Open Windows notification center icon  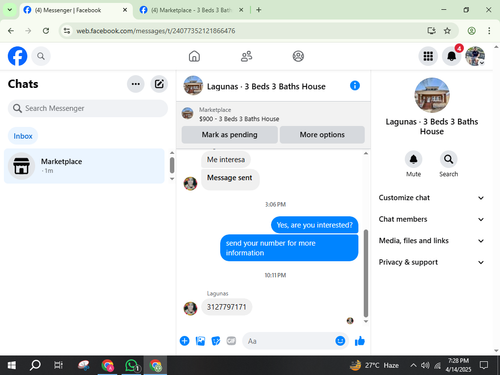pos(484,365)
